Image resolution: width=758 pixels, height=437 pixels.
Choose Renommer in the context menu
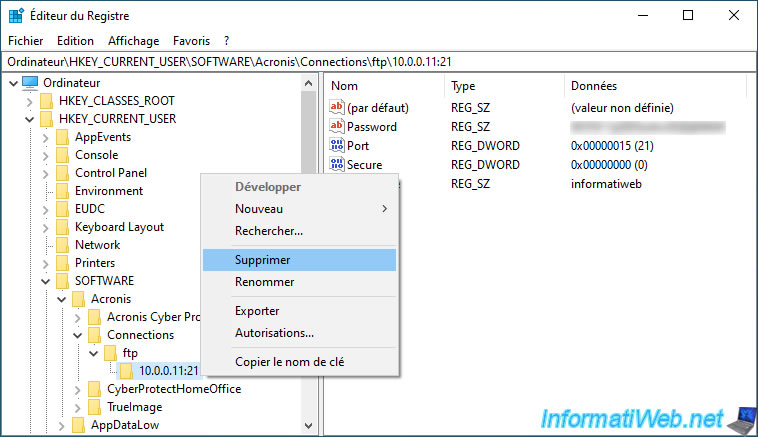point(300,282)
